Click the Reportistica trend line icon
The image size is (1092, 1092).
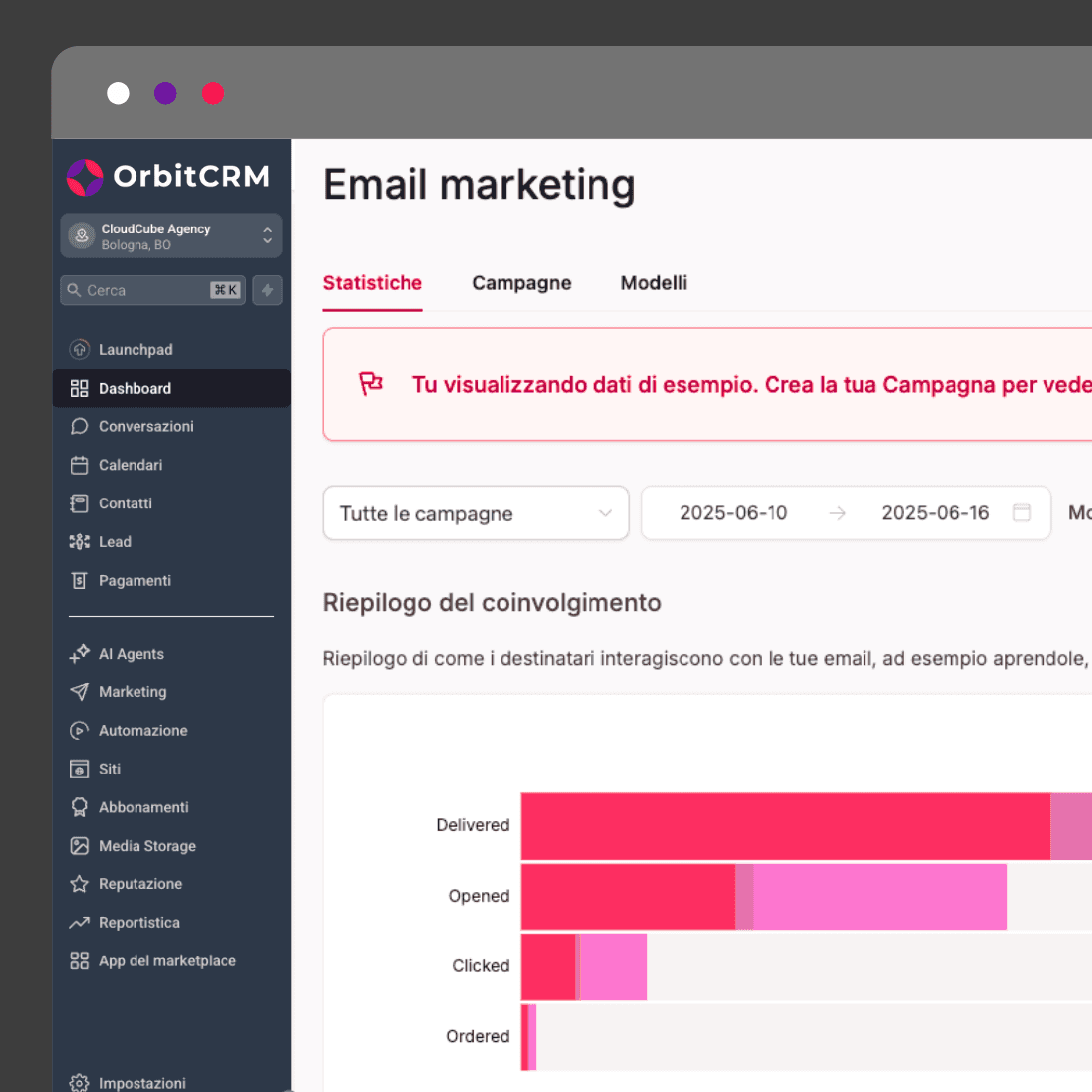(80, 923)
